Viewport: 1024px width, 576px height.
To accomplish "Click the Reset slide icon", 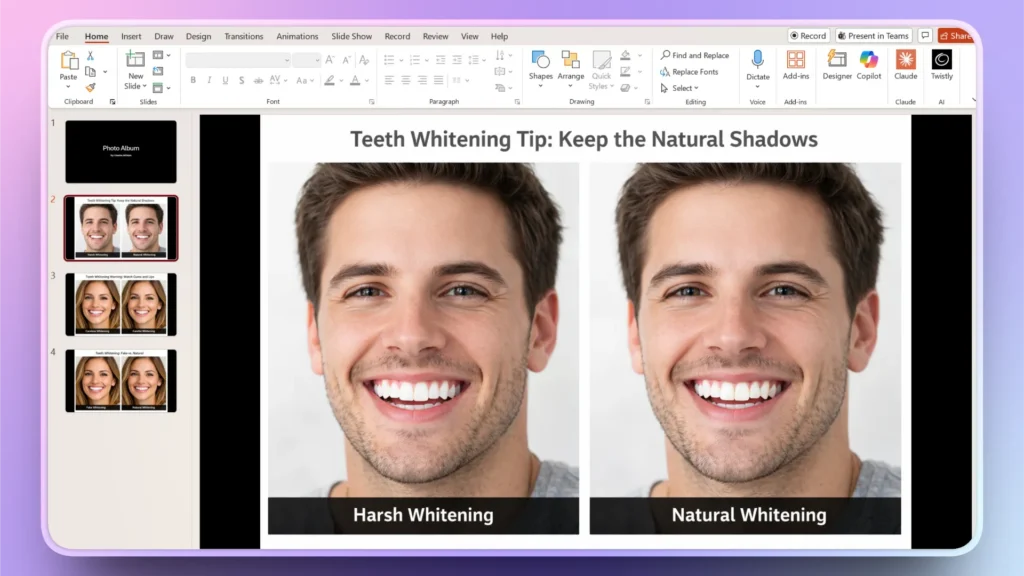I will (158, 71).
